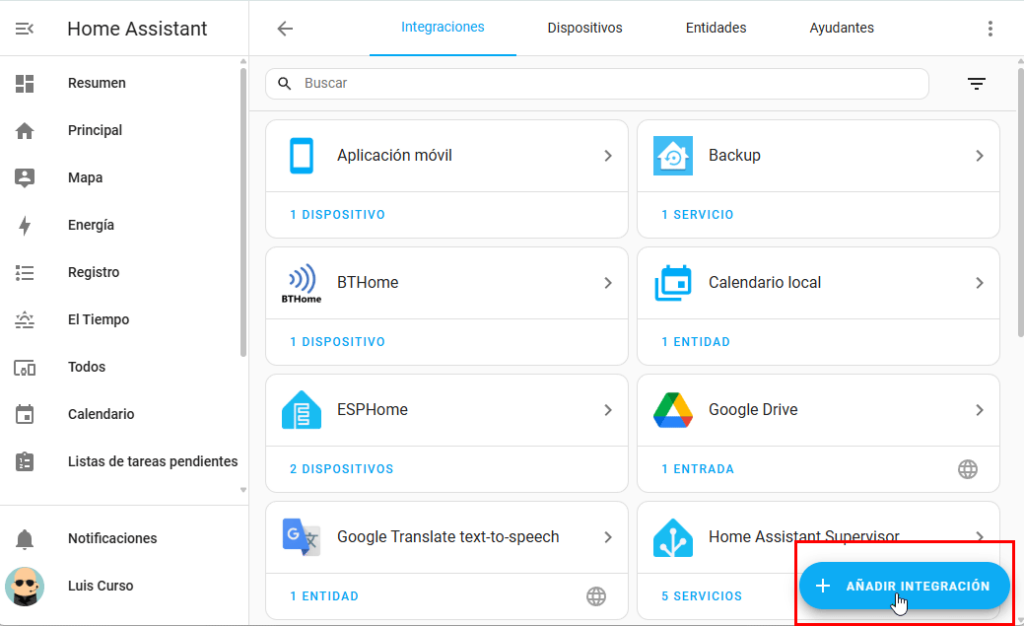
Task: Click the Google Drive logo icon
Action: click(x=673, y=410)
